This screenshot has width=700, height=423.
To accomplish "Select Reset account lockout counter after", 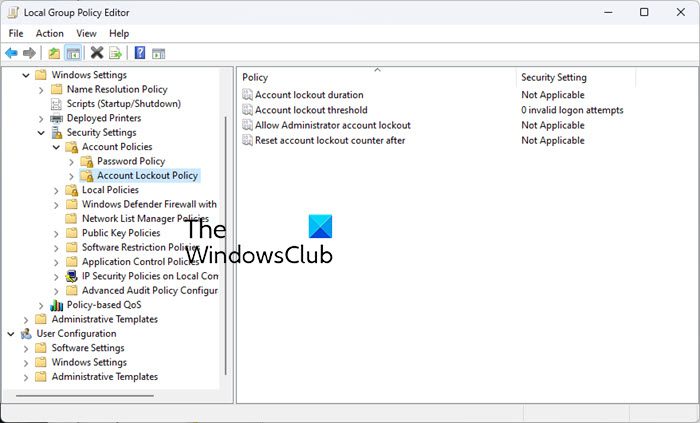I will pyautogui.click(x=330, y=140).
